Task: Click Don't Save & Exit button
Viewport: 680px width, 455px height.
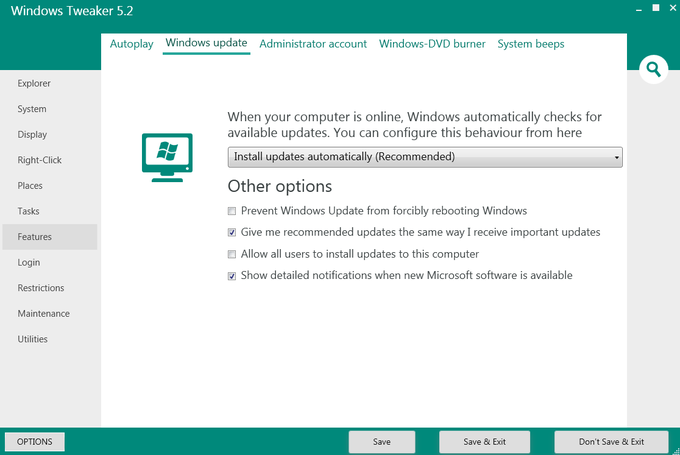Action: pyautogui.click(x=611, y=442)
